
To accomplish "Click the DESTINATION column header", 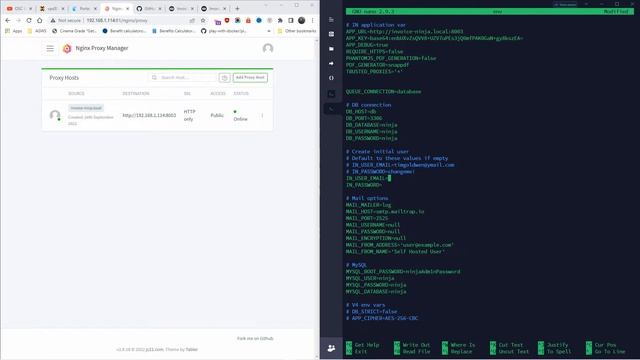I will click(x=136, y=93).
